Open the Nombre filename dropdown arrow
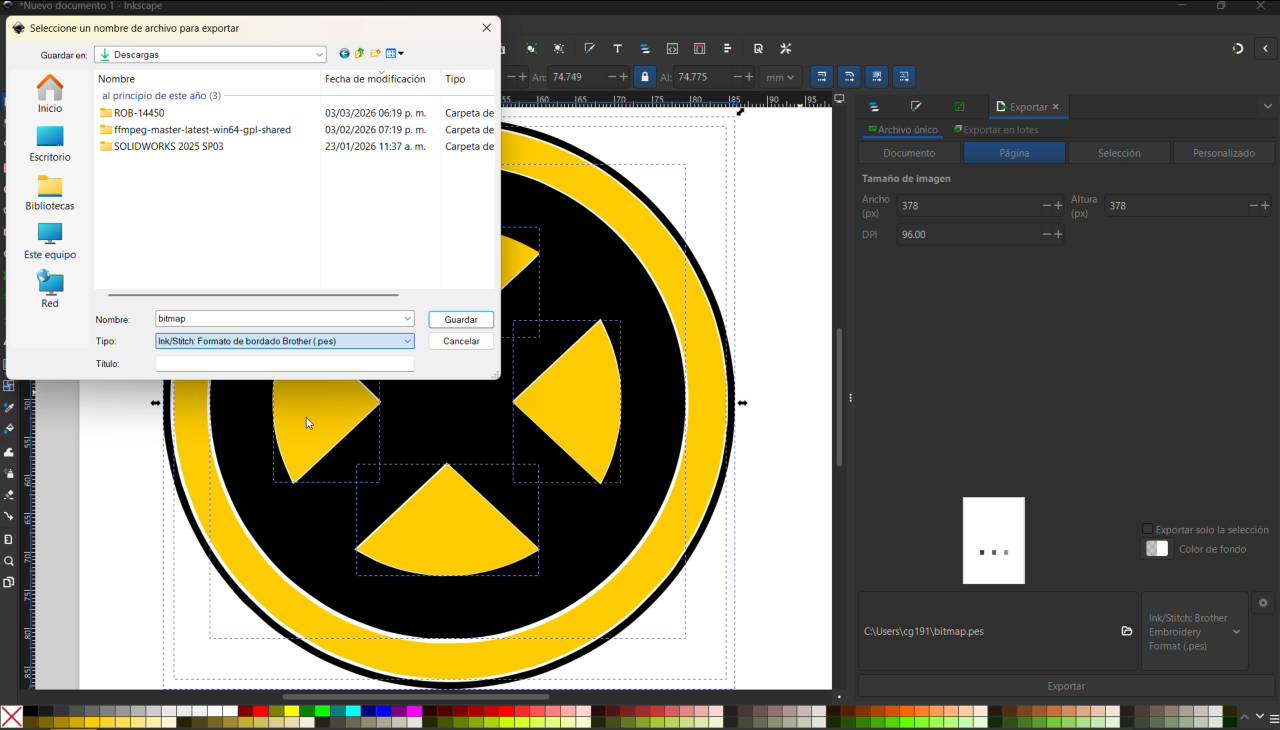This screenshot has height=730, width=1280. (407, 319)
